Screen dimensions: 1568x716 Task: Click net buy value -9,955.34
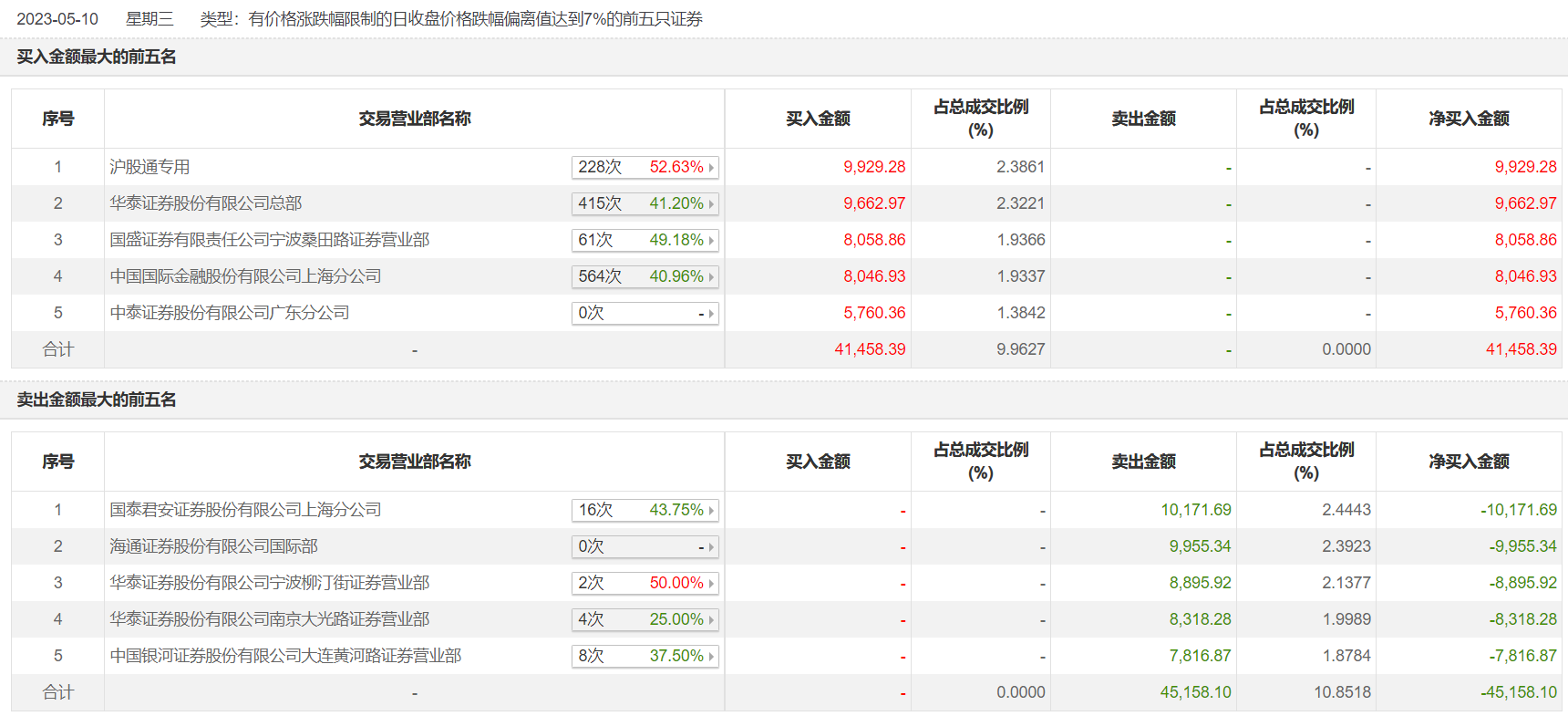point(1523,546)
